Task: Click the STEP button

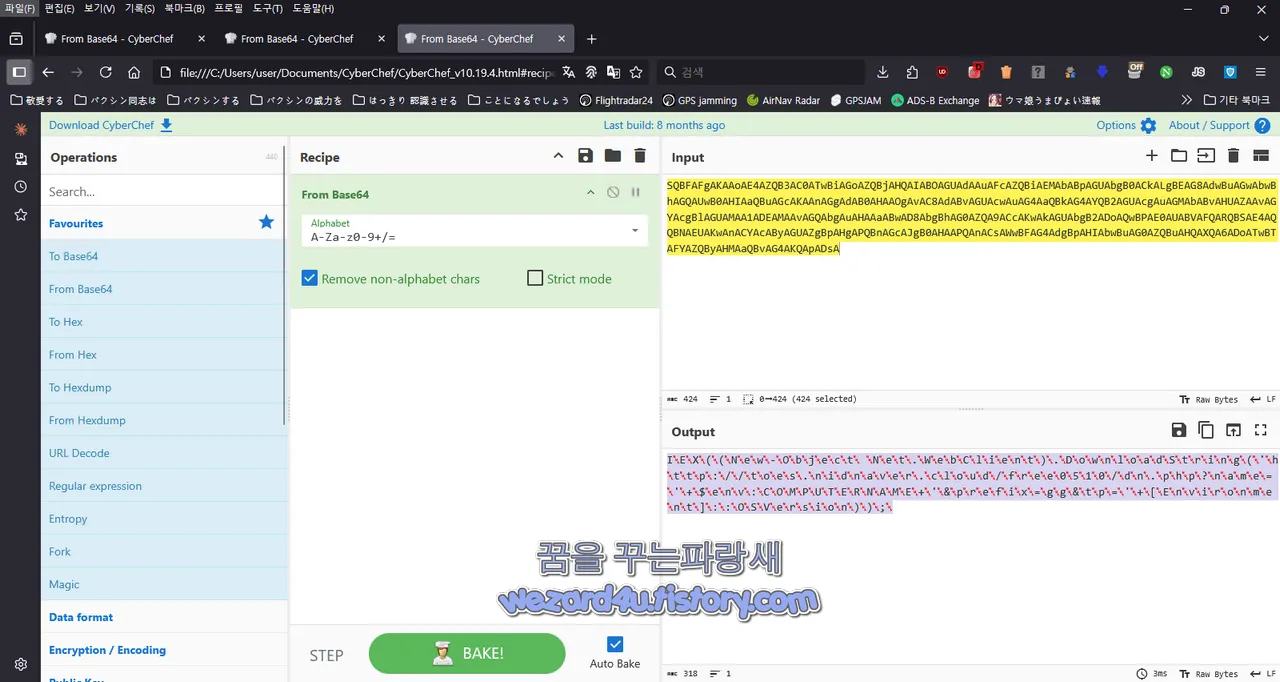Action: coord(326,656)
